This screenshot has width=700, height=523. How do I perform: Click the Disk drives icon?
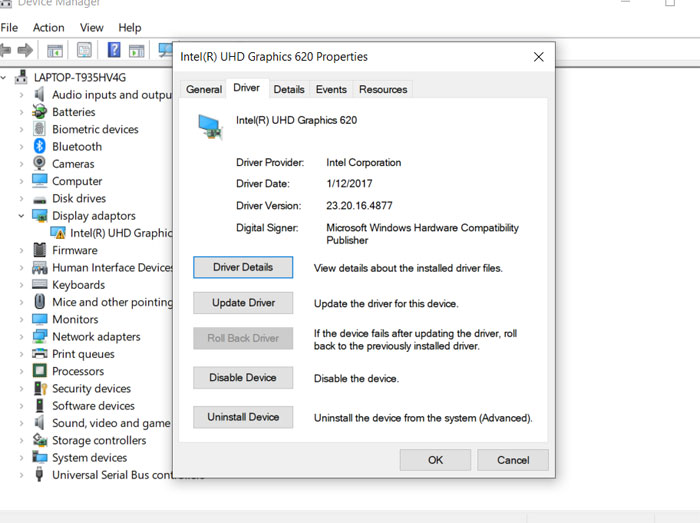[x=39, y=199]
